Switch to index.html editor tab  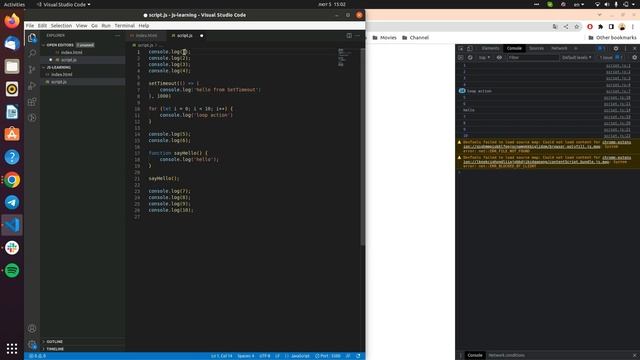(x=146, y=36)
